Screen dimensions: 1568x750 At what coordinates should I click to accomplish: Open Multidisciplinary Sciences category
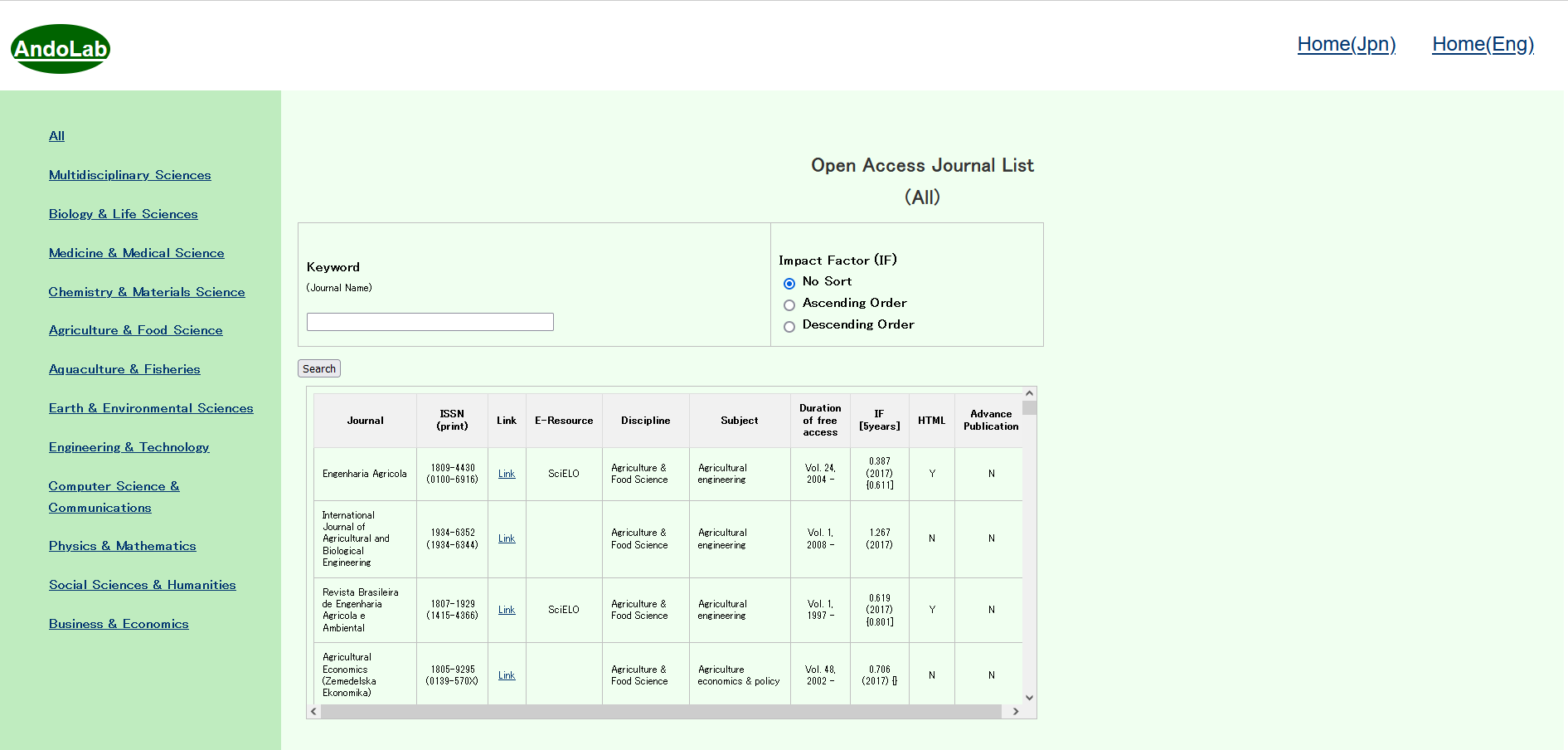click(x=129, y=175)
